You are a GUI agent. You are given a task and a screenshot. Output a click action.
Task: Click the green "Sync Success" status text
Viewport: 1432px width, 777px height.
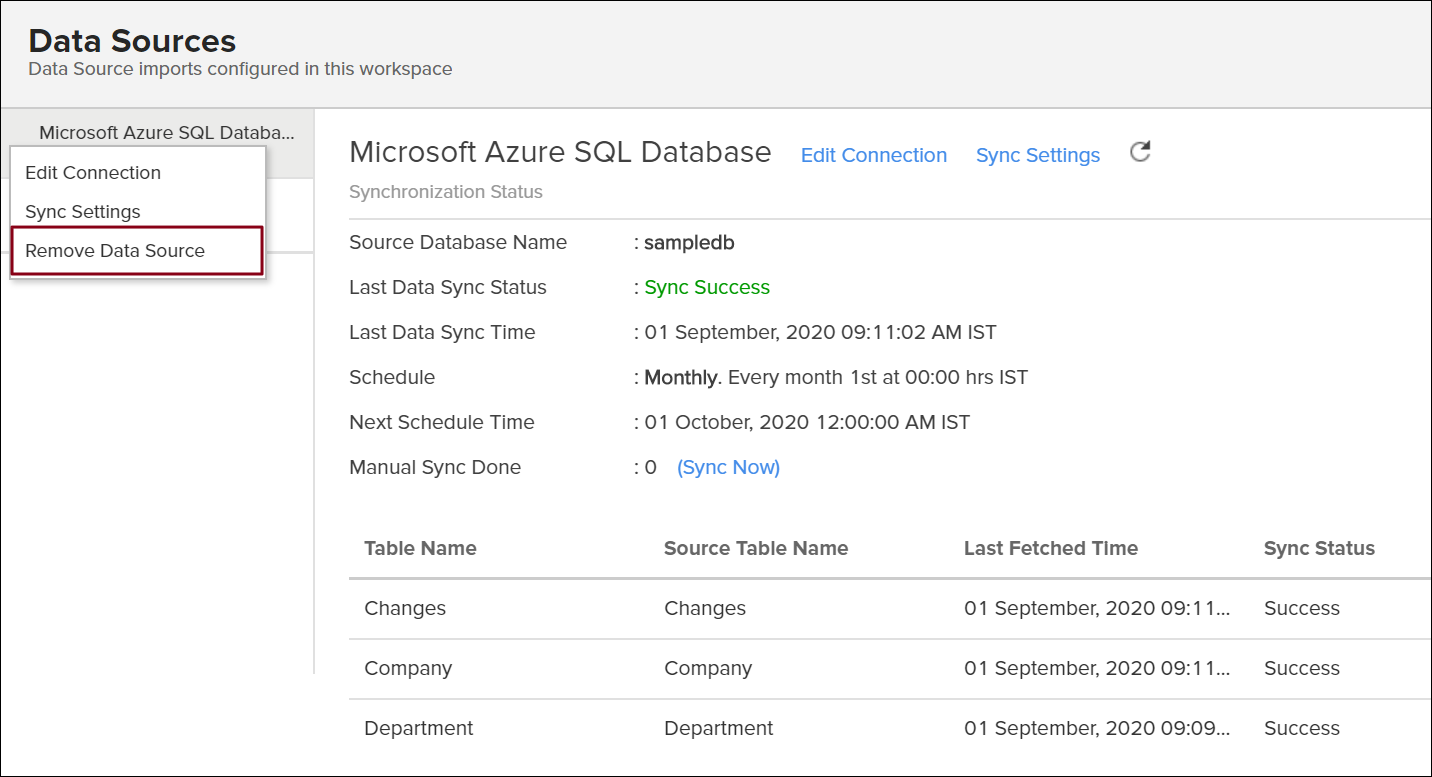(x=706, y=287)
